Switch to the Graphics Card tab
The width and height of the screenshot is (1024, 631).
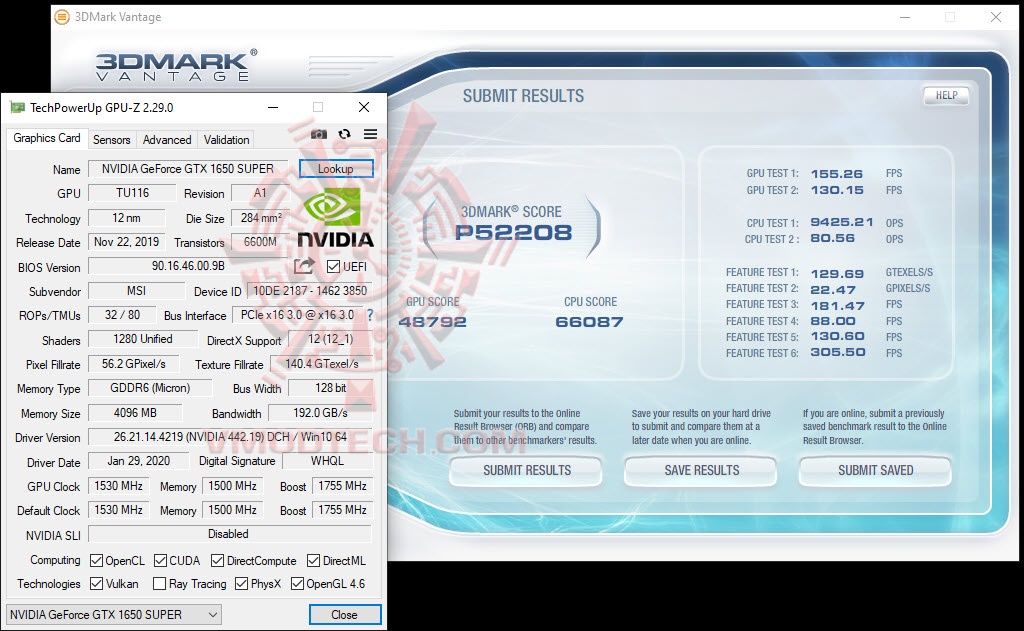tap(47, 138)
